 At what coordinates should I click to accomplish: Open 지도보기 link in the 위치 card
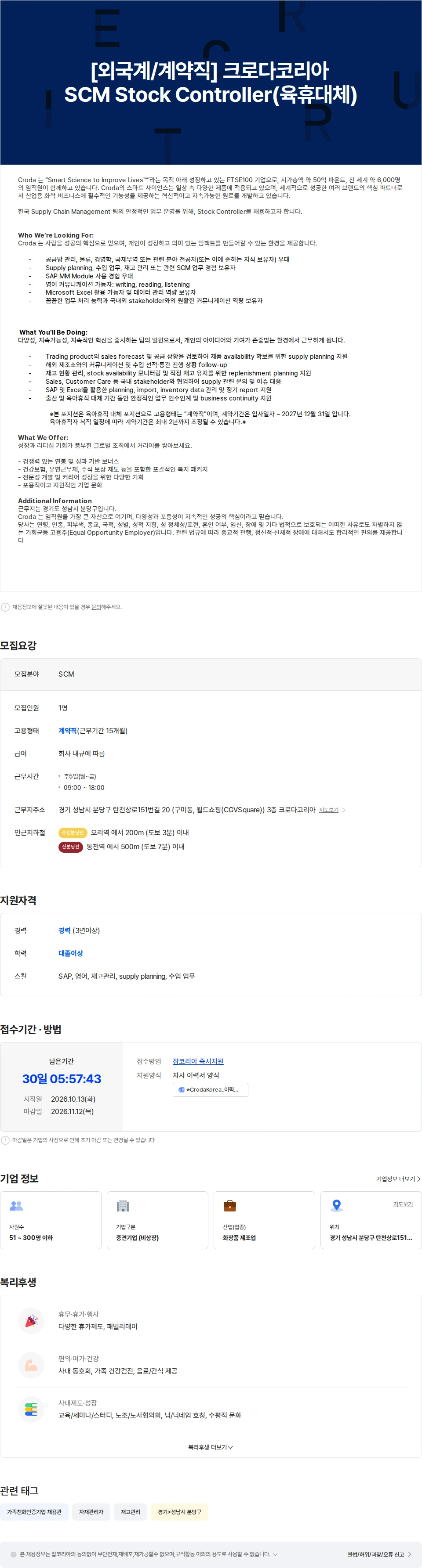point(403,1204)
